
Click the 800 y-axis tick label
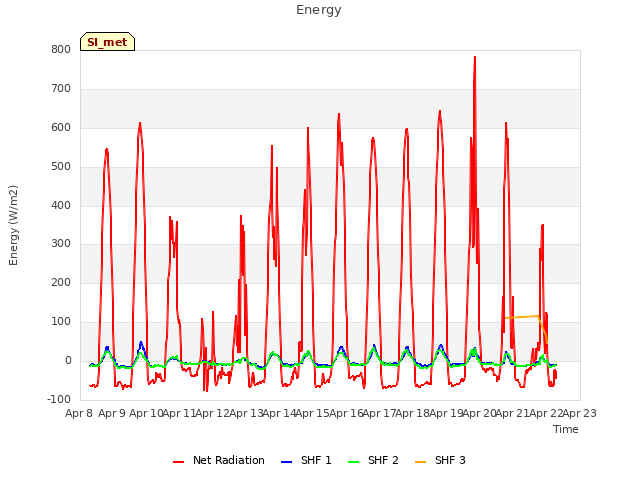coord(61,50)
